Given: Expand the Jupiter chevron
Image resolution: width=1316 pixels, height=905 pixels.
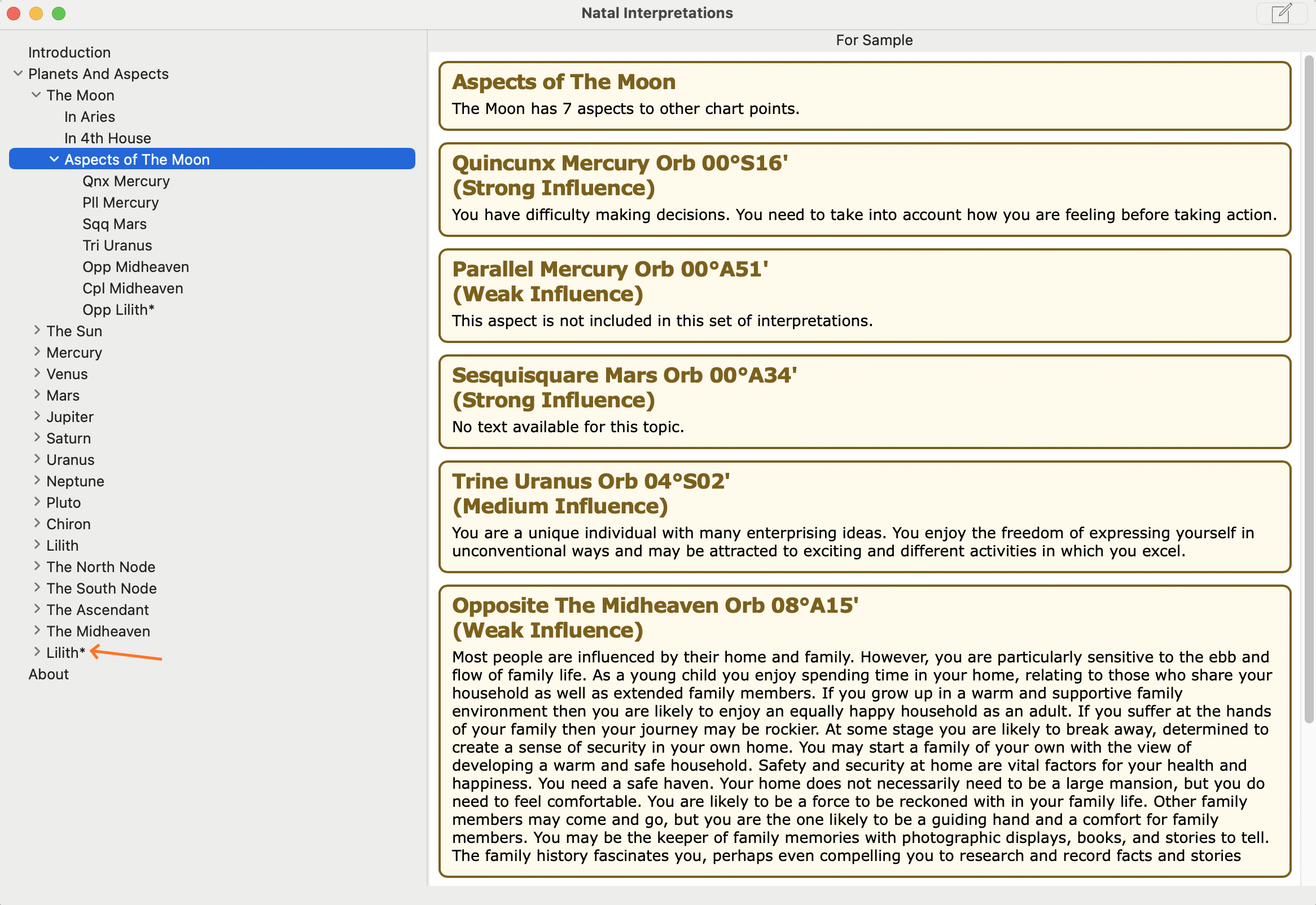Looking at the screenshot, I should pos(37,416).
